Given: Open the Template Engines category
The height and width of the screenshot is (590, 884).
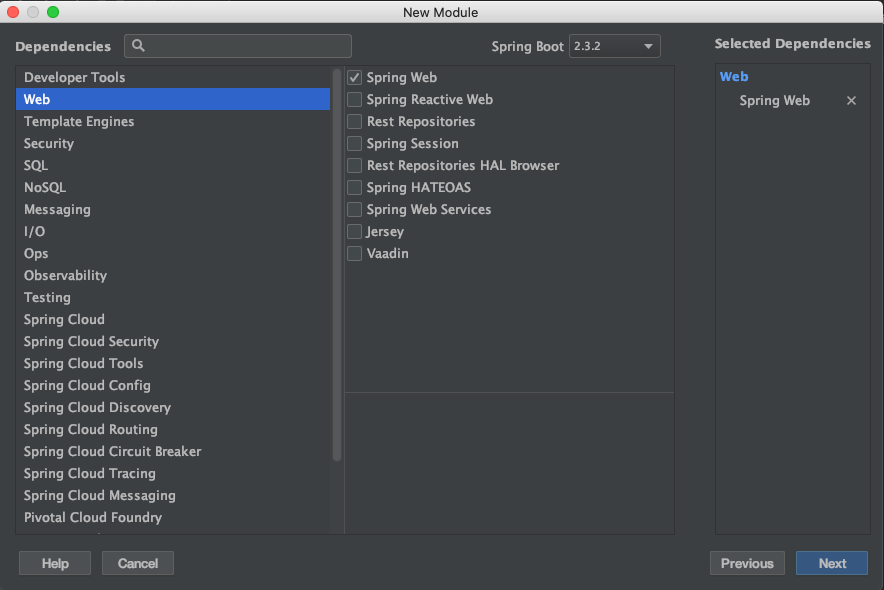Looking at the screenshot, I should (x=173, y=121).
